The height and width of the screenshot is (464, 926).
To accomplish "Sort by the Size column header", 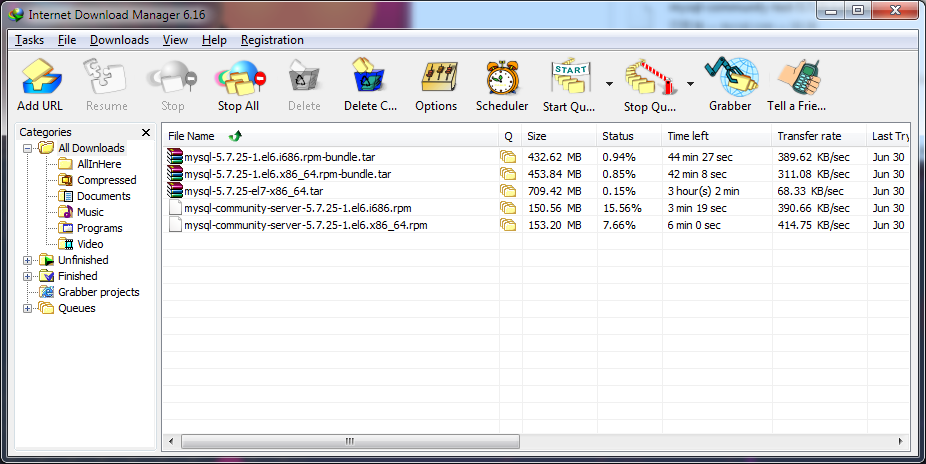I will pos(559,136).
